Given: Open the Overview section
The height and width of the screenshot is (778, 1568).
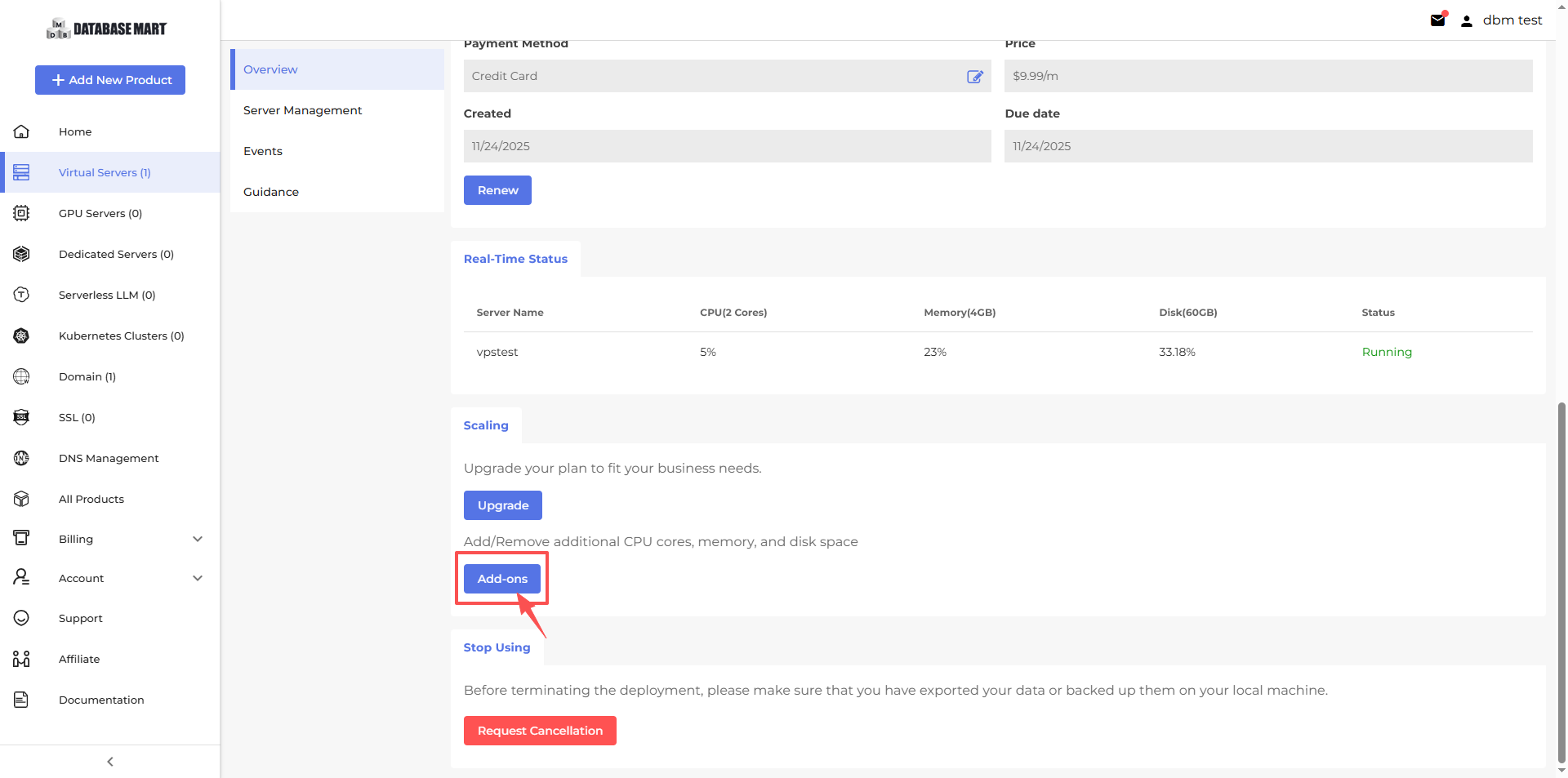Looking at the screenshot, I should (337, 69).
